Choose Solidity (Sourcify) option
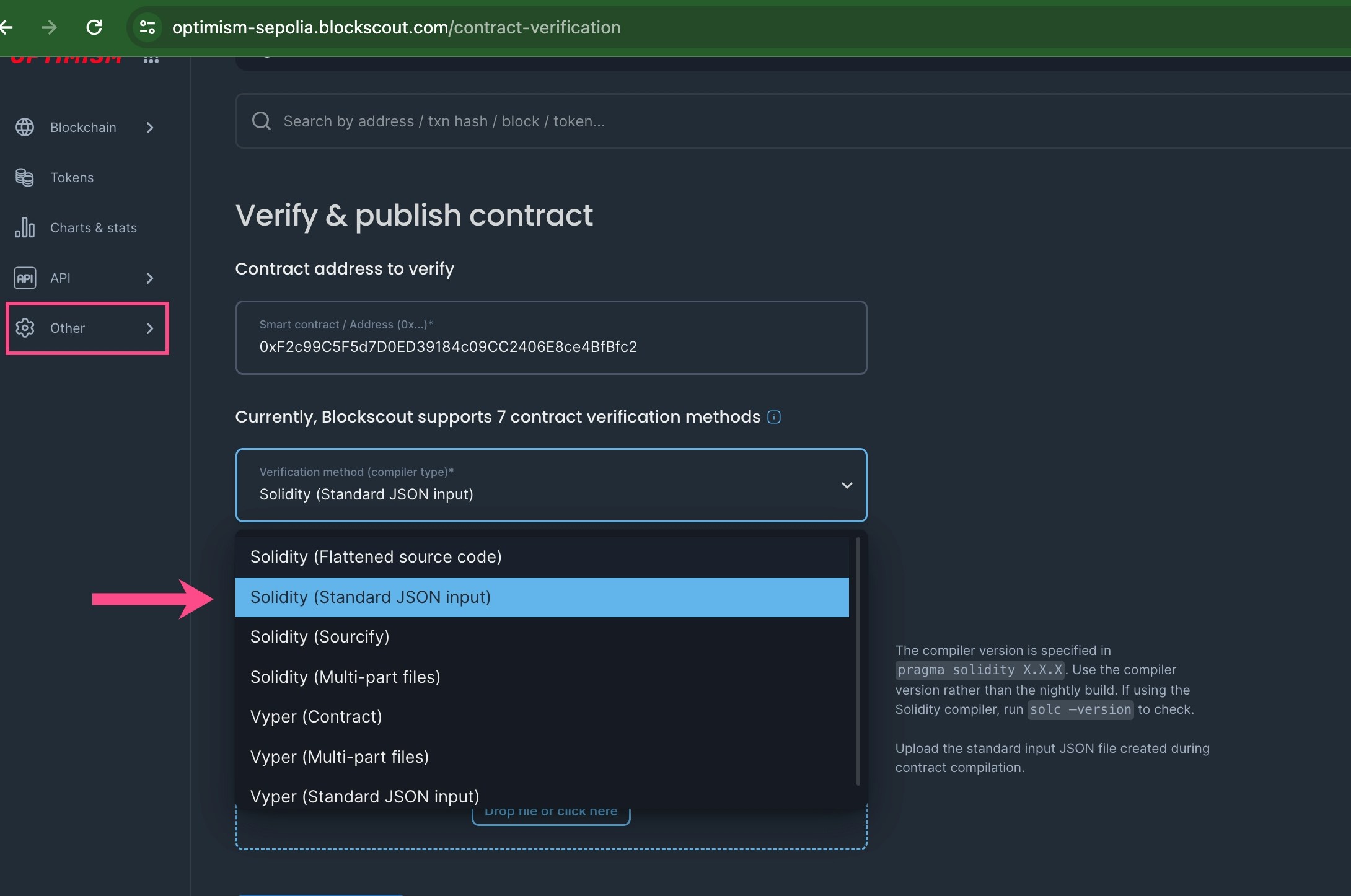This screenshot has height=896, width=1351. tap(542, 636)
